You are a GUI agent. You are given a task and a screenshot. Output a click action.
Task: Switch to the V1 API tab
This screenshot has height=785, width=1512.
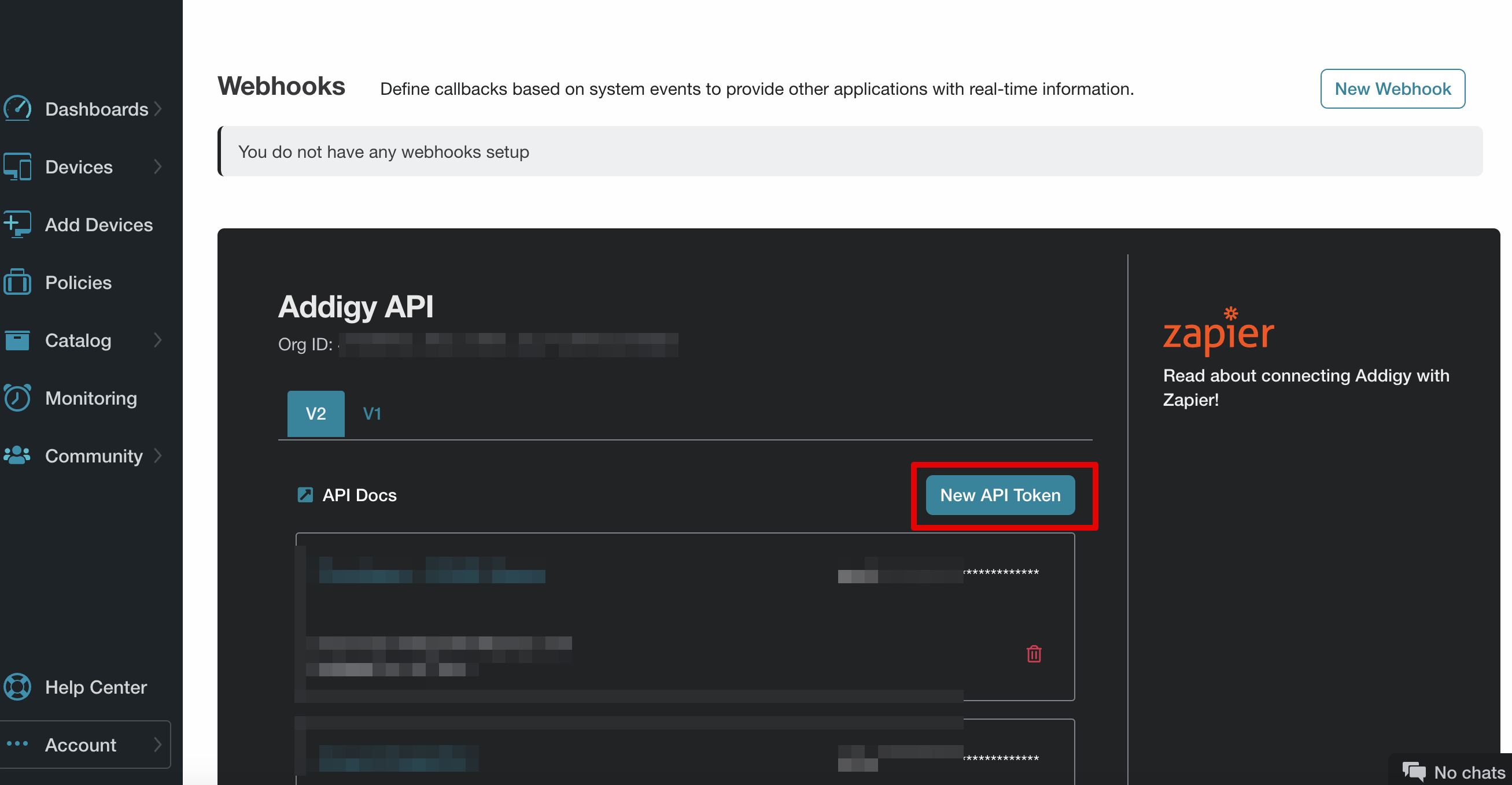[372, 414]
